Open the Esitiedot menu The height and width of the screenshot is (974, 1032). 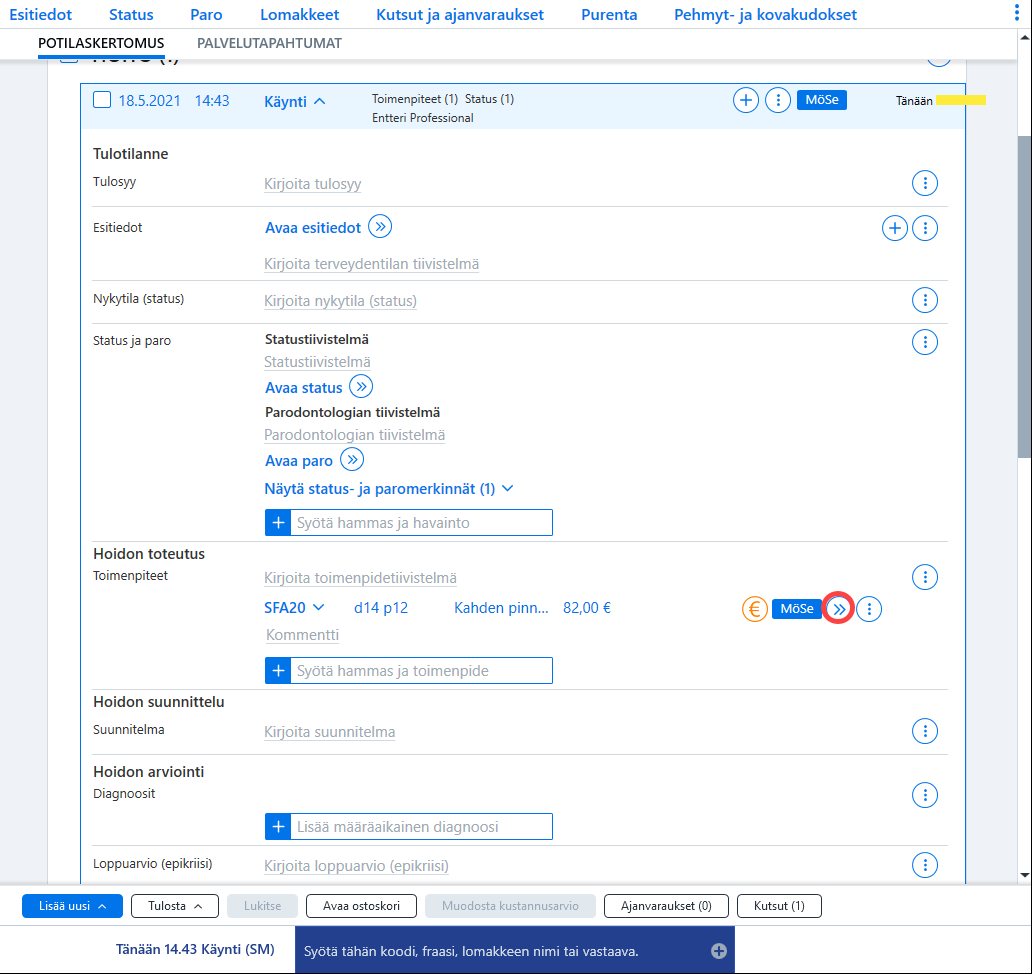click(41, 14)
